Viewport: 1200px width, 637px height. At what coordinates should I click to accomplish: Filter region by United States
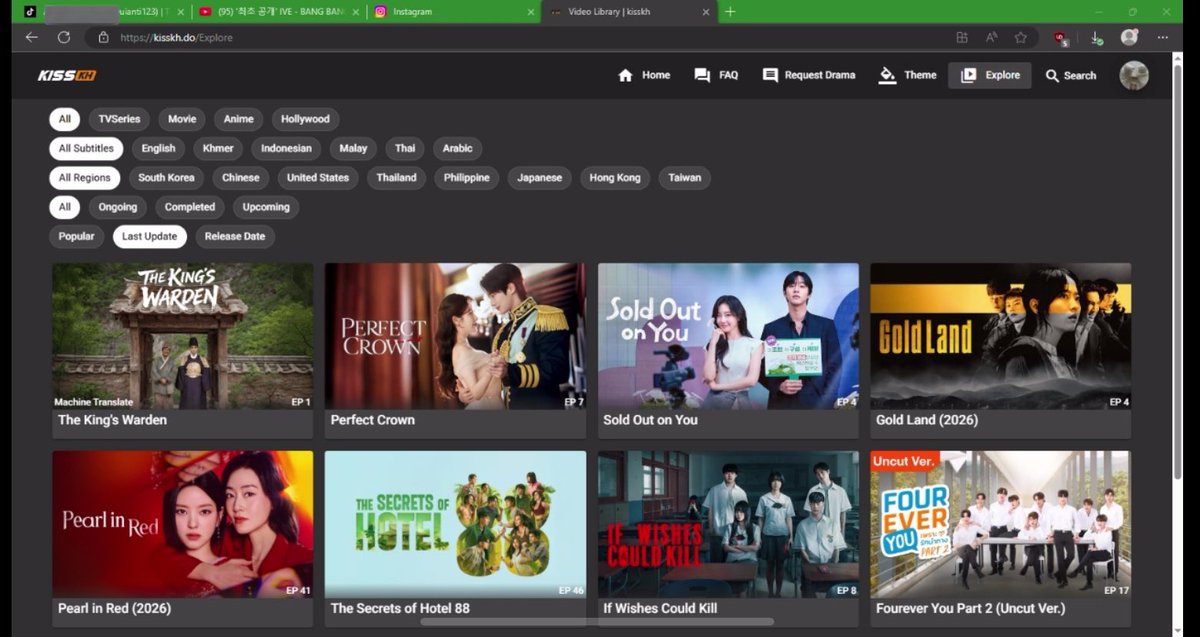coord(318,178)
